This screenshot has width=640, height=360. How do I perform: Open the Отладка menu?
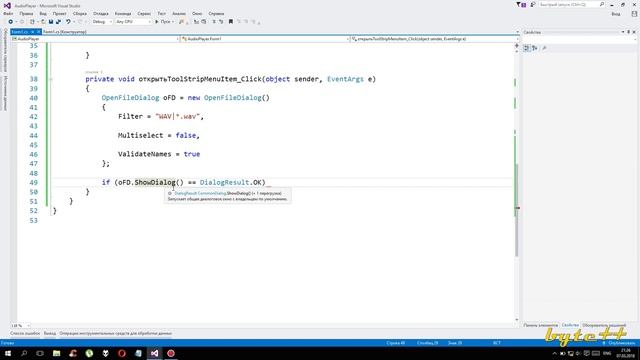[x=100, y=13]
